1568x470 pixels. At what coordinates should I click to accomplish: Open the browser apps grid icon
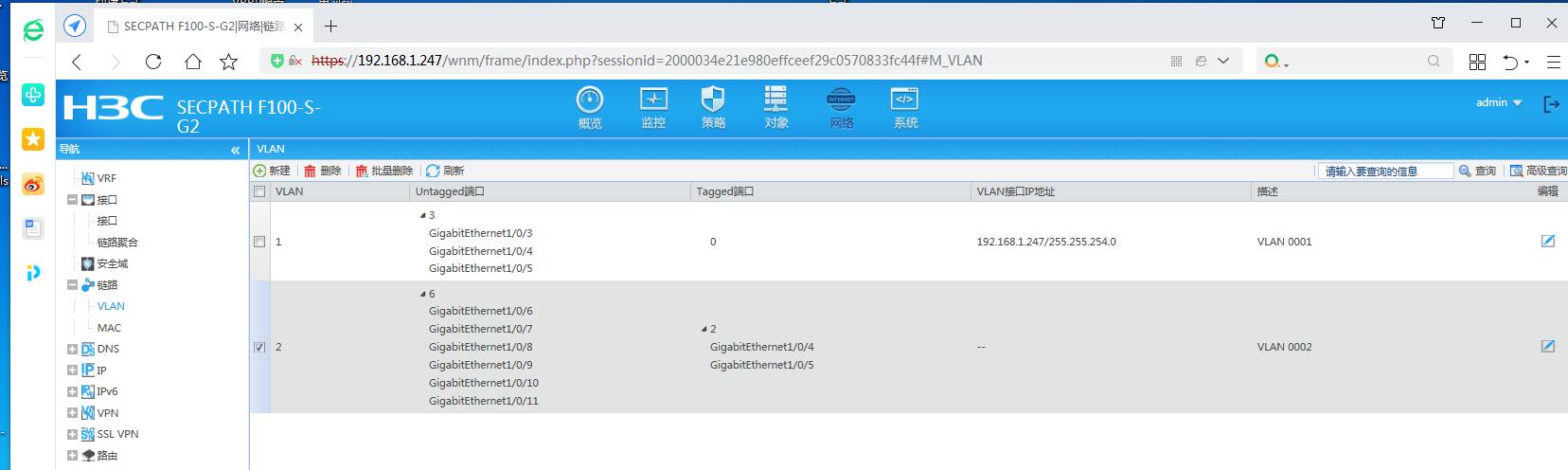[1477, 62]
